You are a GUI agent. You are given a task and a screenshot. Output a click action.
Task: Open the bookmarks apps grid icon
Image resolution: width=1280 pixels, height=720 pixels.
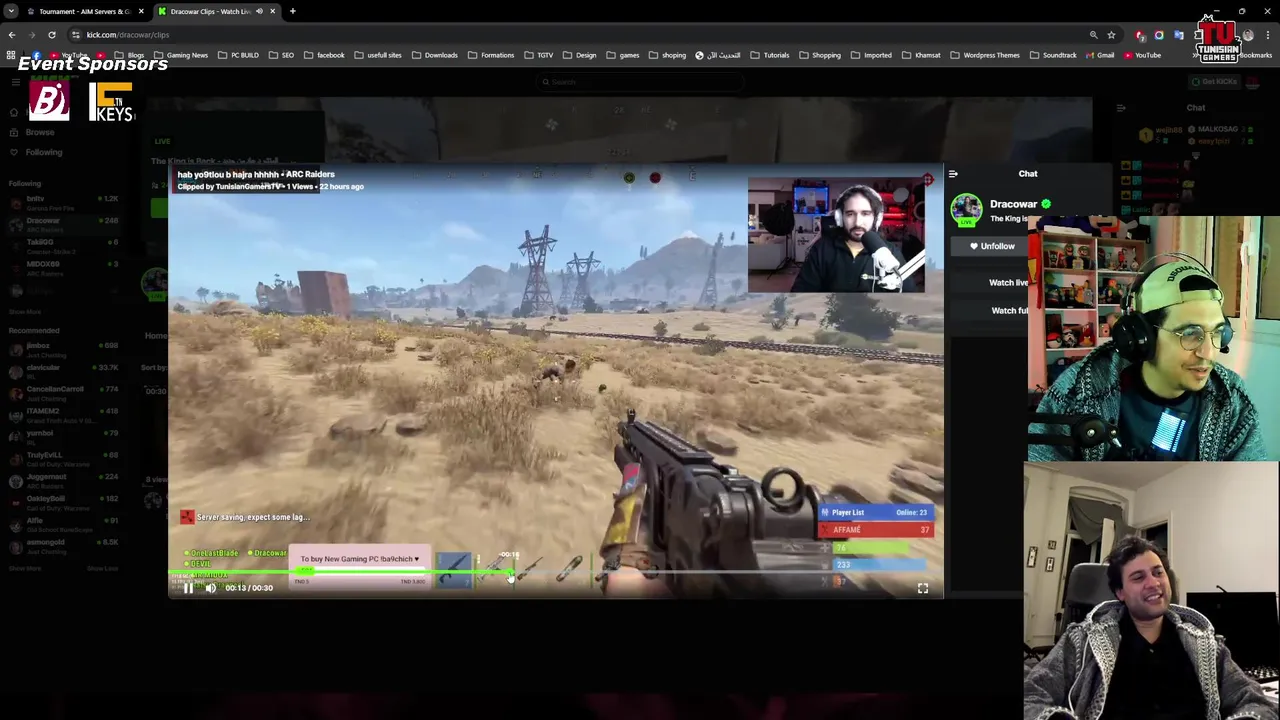pyautogui.click(x=12, y=55)
